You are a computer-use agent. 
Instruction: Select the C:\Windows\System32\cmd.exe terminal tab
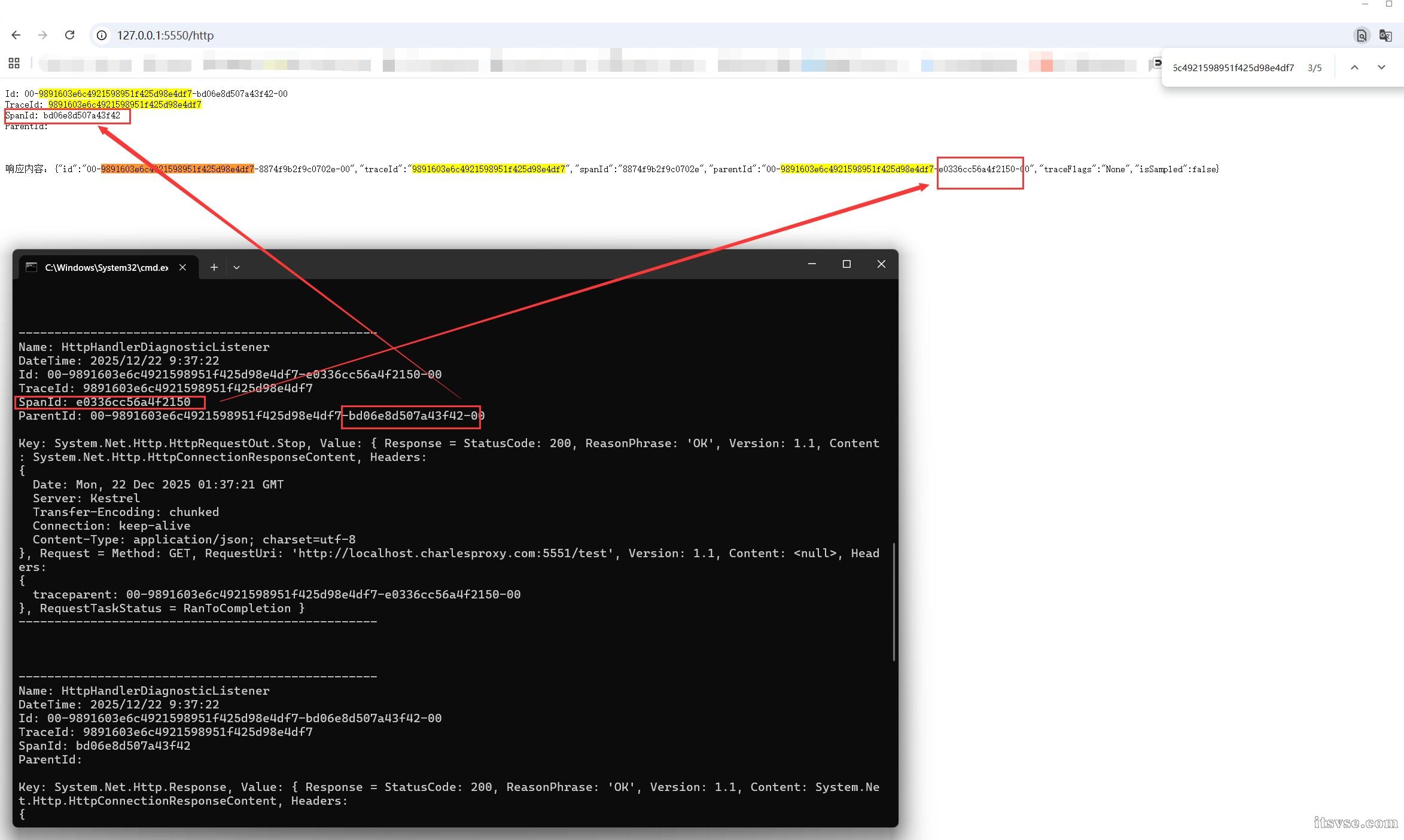pyautogui.click(x=106, y=267)
